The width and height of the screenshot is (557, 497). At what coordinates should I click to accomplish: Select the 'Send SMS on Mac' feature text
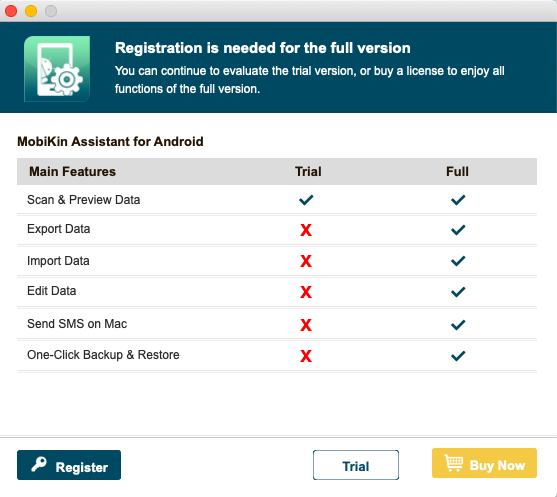[x=77, y=324]
